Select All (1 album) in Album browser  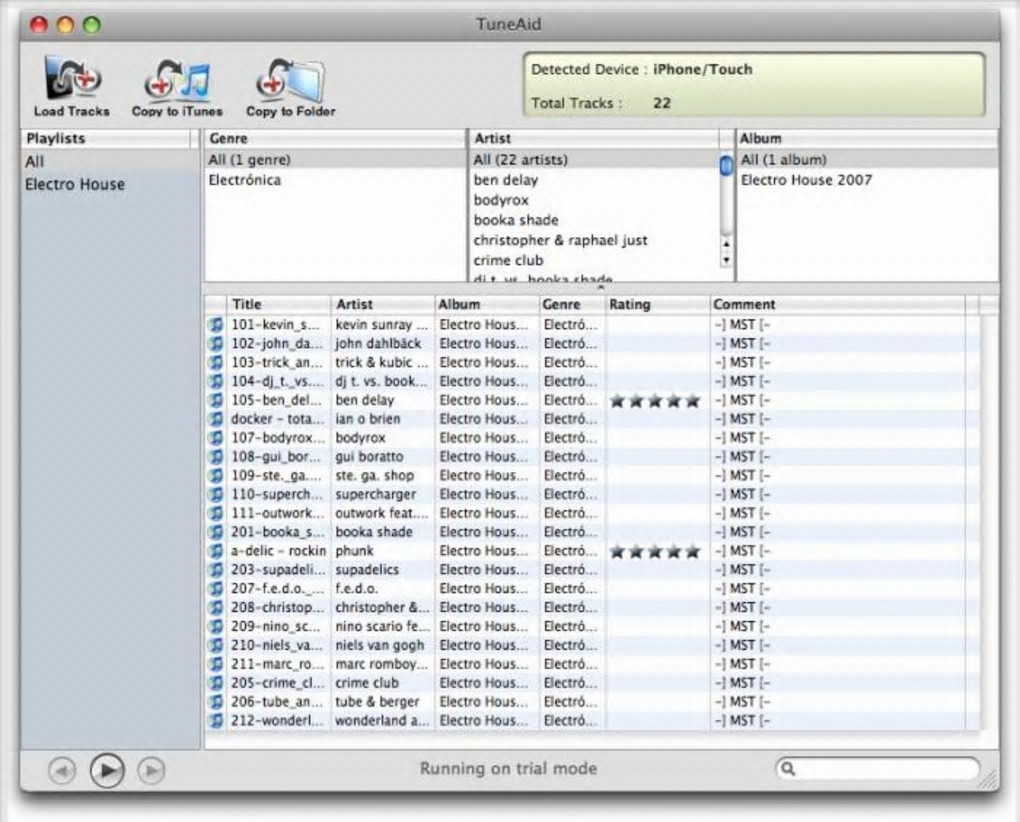(x=867, y=159)
